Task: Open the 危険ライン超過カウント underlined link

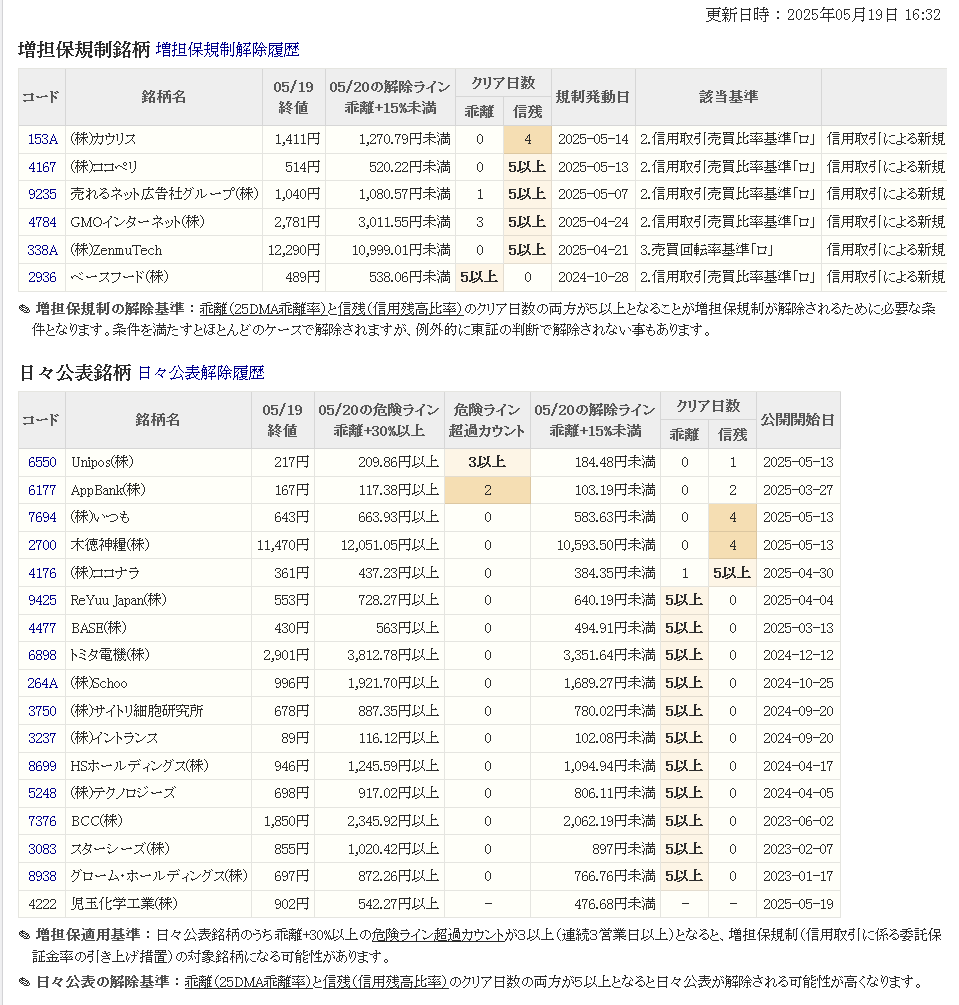Action: tap(438, 935)
